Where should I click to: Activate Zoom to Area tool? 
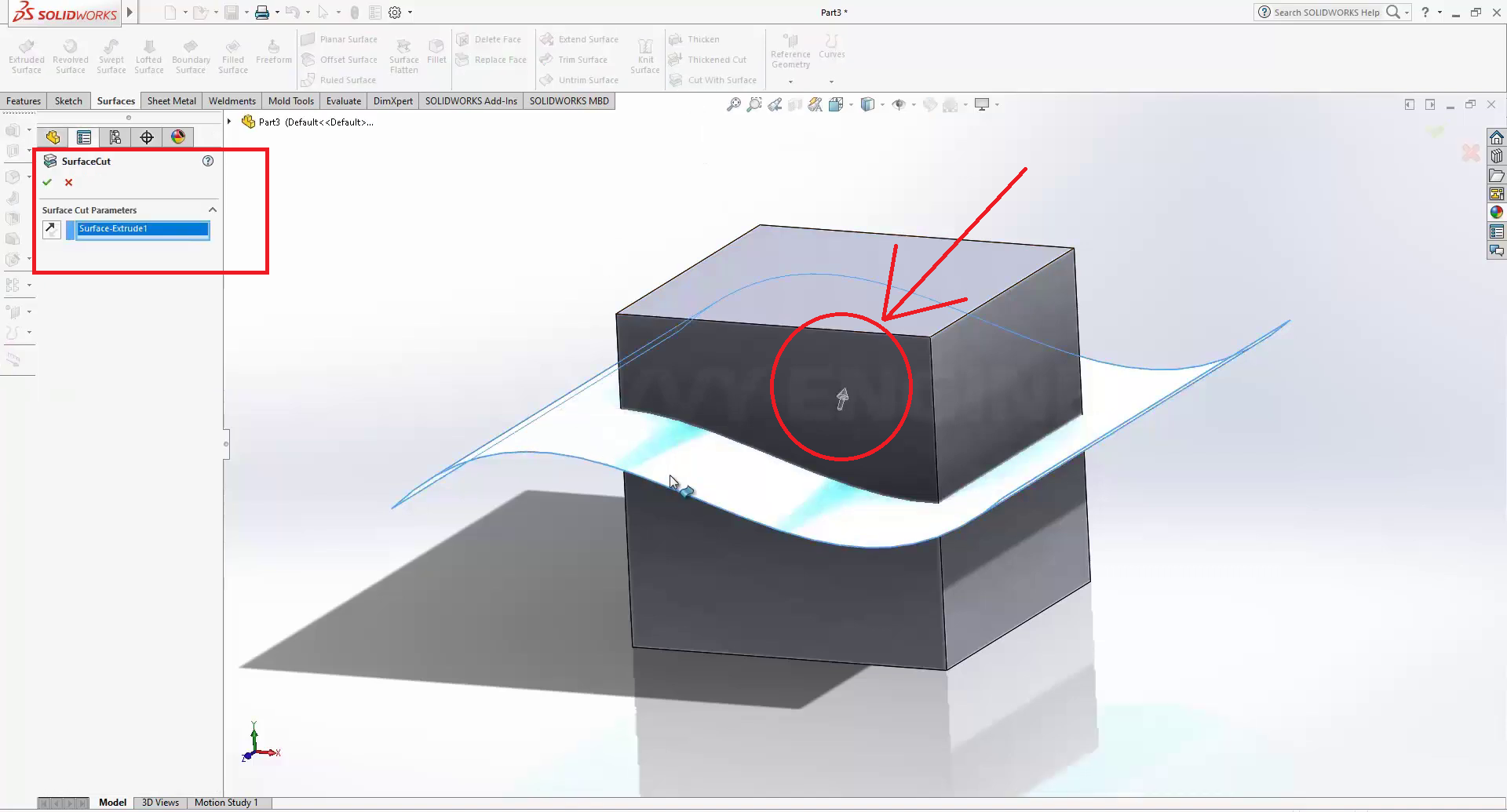tap(753, 104)
